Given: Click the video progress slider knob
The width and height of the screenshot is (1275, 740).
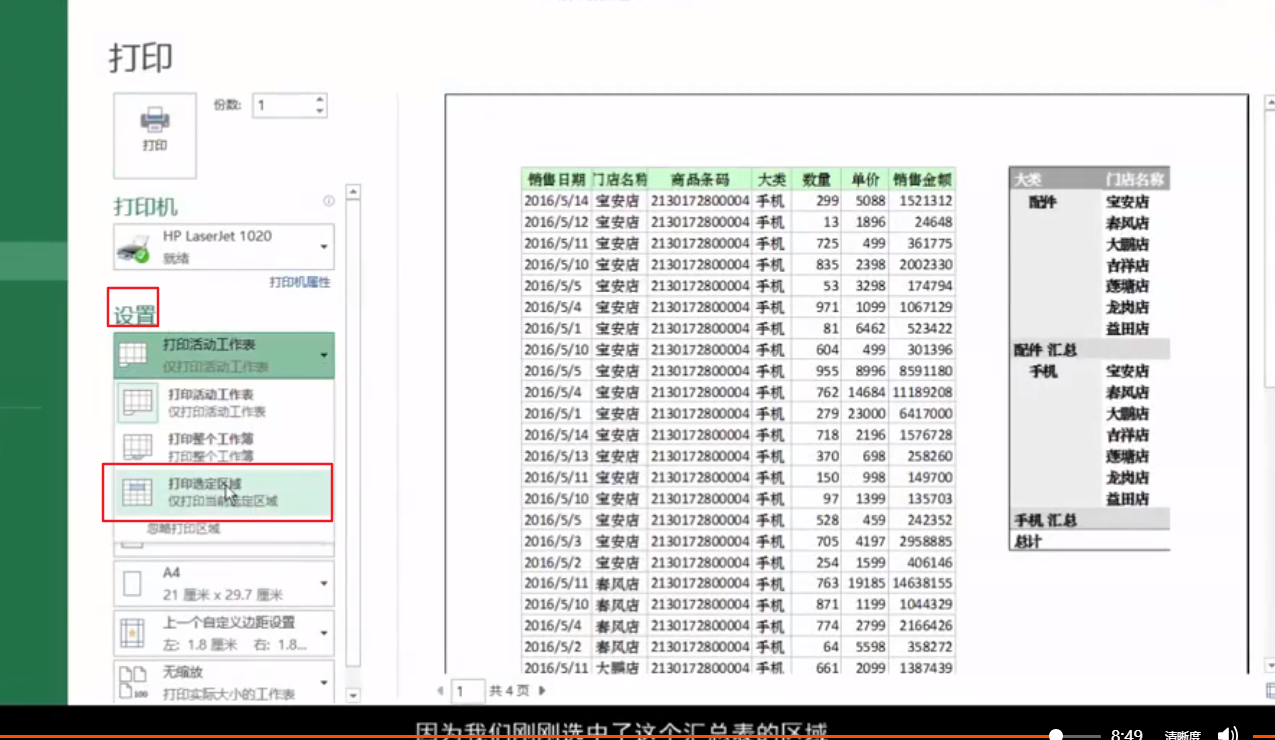Looking at the screenshot, I should click(1056, 736).
